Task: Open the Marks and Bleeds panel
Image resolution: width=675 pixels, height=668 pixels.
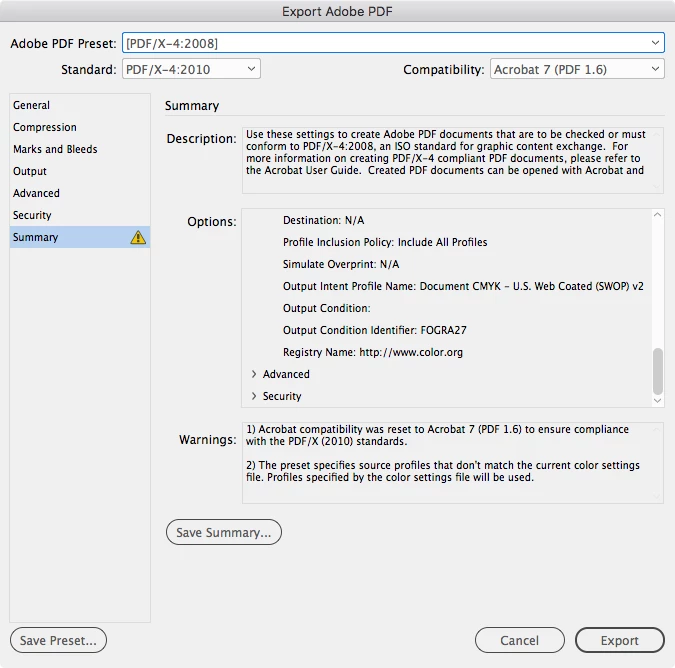Action: [80, 149]
